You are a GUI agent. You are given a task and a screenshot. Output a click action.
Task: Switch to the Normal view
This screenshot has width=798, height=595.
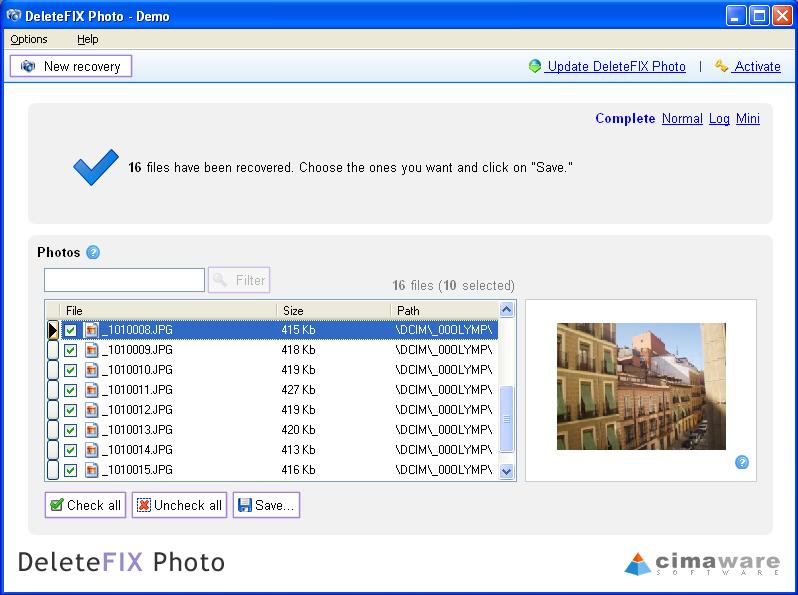682,119
